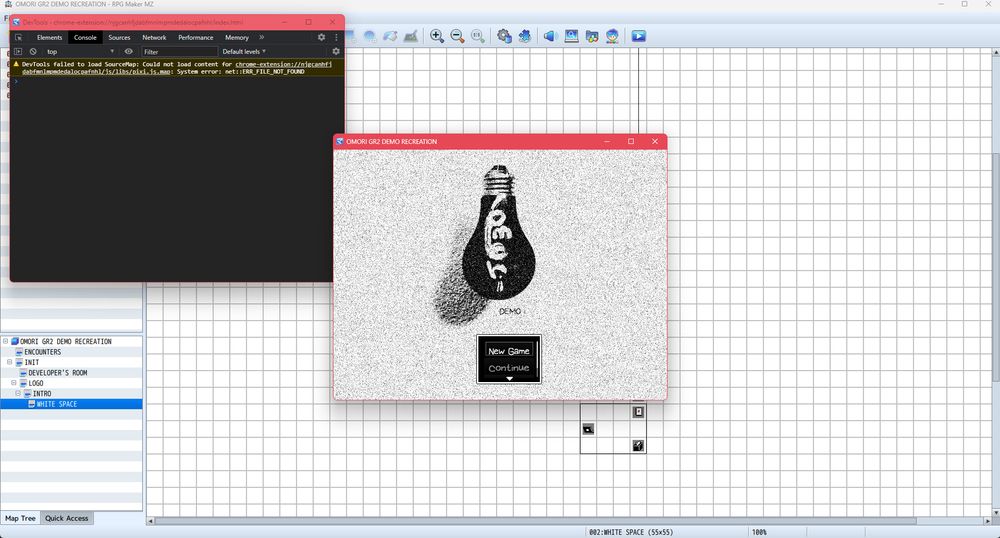This screenshot has height=538, width=1000.
Task: Show the DevTools console sidebar icon
Action: point(18,52)
